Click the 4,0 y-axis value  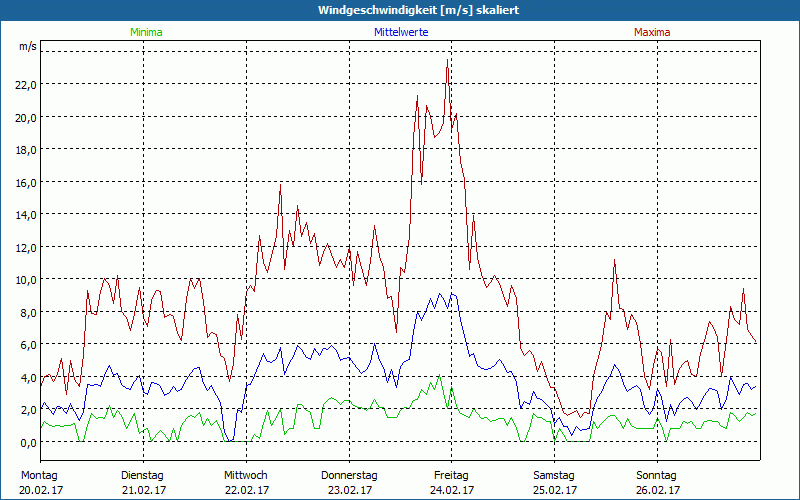[29, 378]
